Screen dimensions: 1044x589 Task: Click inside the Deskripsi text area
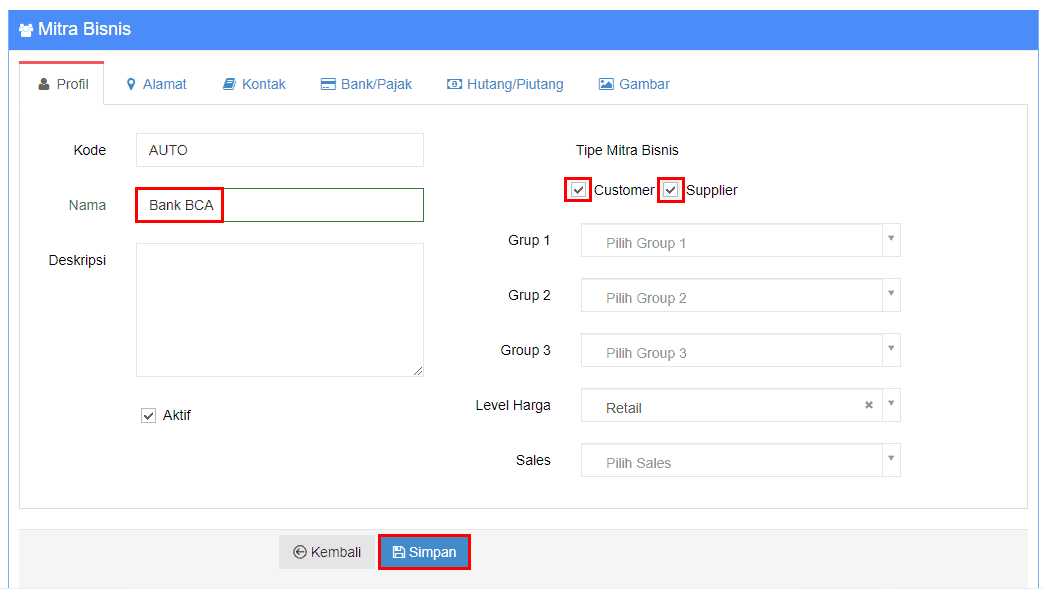click(280, 310)
